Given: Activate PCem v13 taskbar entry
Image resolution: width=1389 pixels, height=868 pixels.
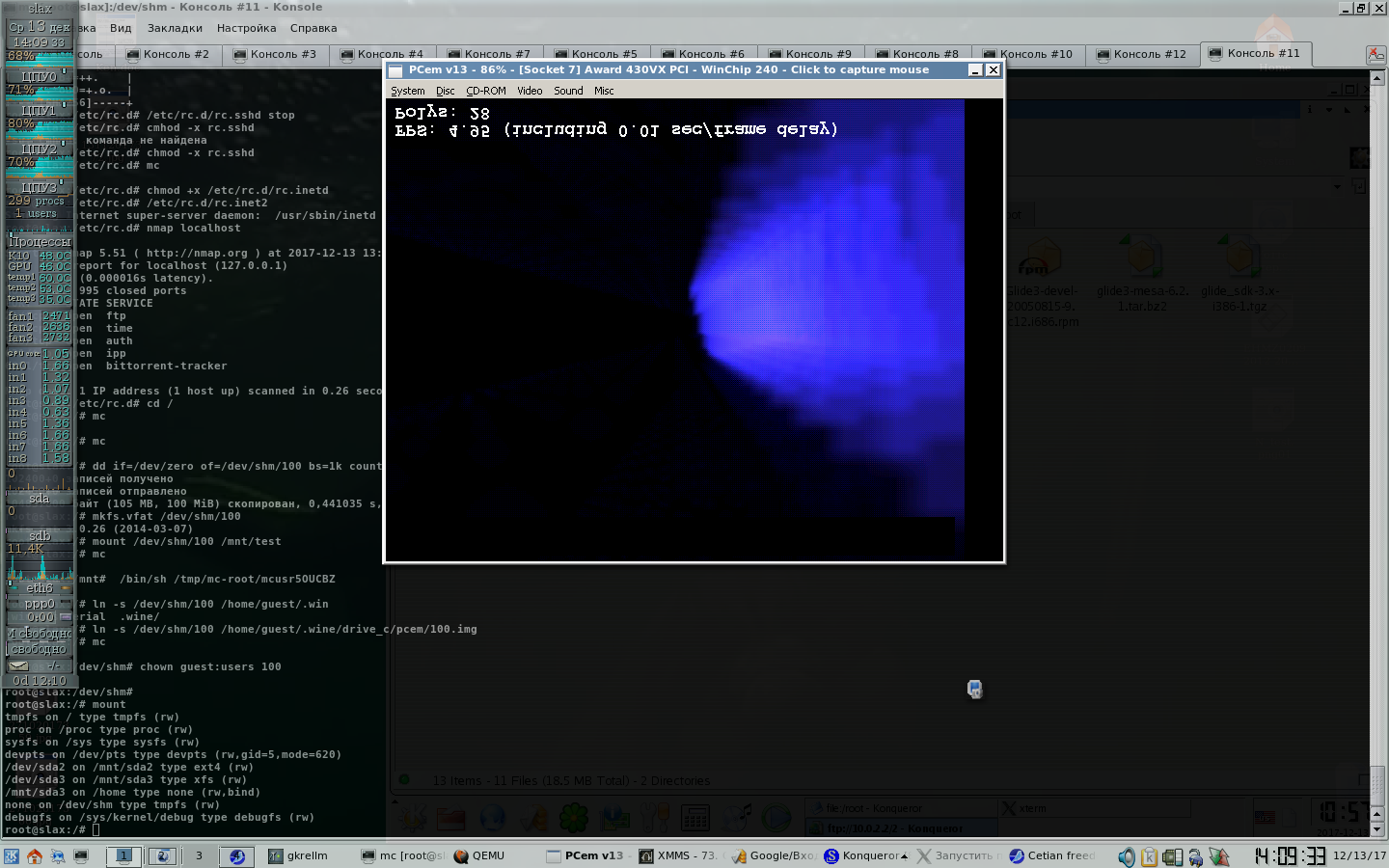Looking at the screenshot, I should [586, 855].
